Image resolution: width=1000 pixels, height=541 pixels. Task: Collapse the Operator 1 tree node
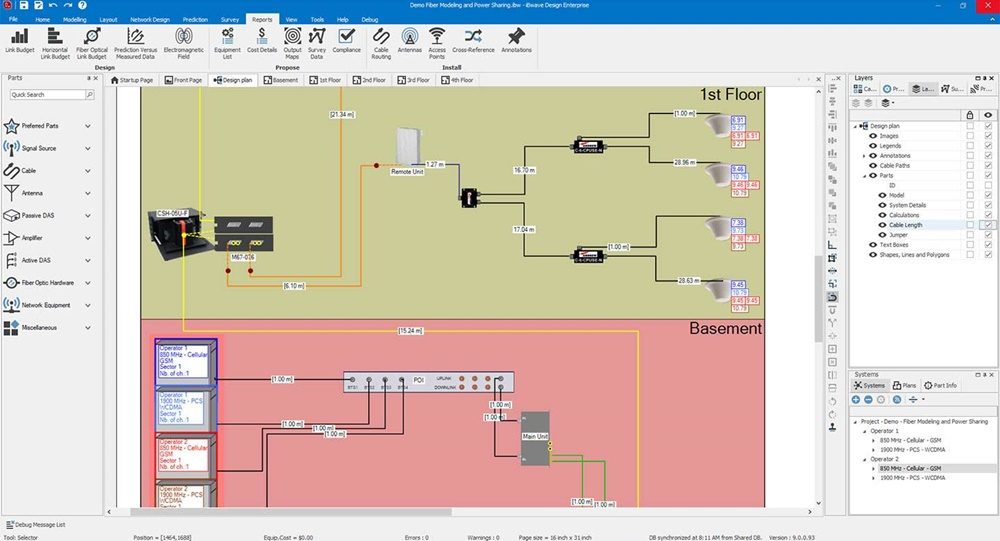coord(865,431)
